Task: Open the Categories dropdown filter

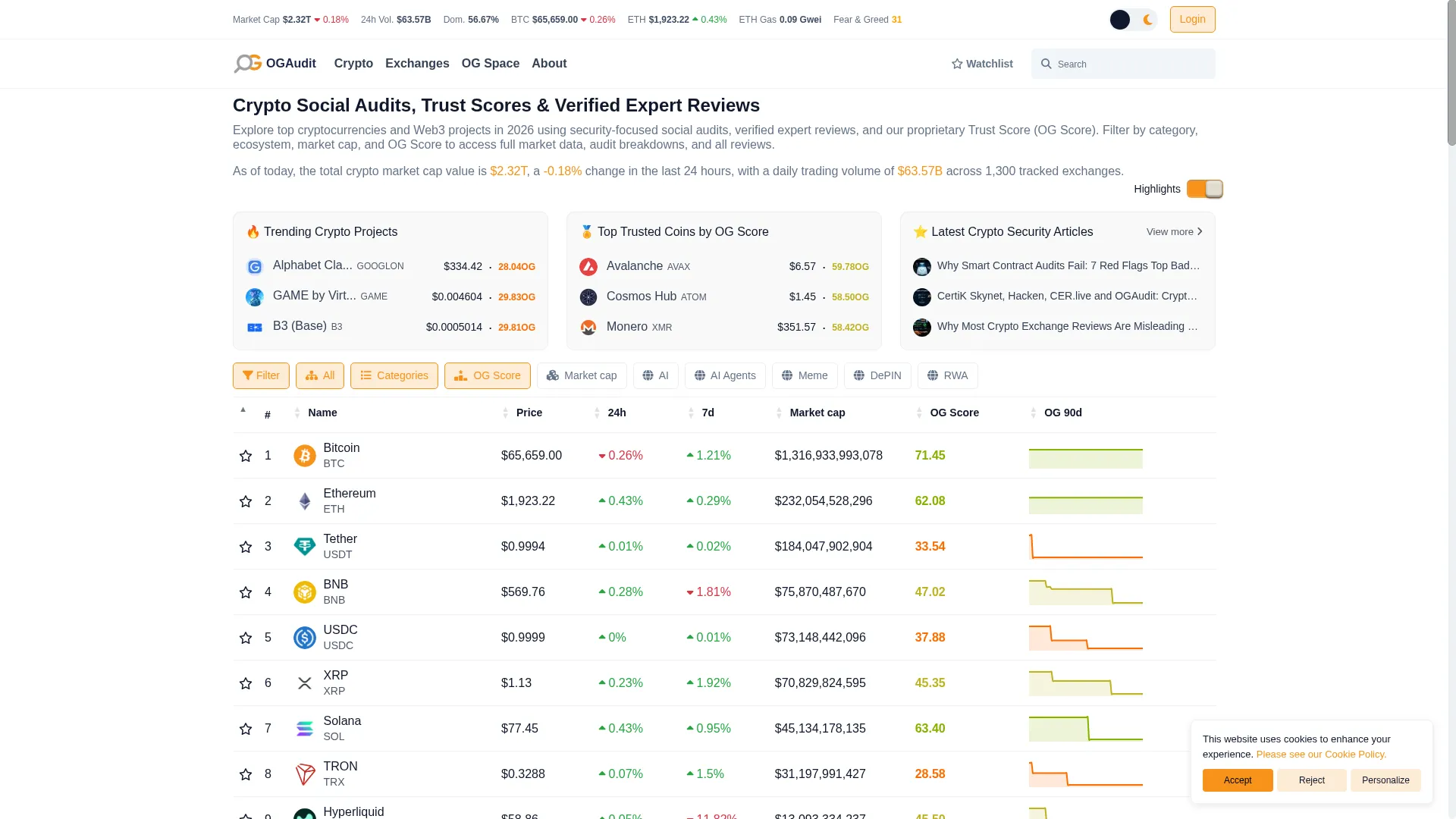Action: [x=394, y=375]
